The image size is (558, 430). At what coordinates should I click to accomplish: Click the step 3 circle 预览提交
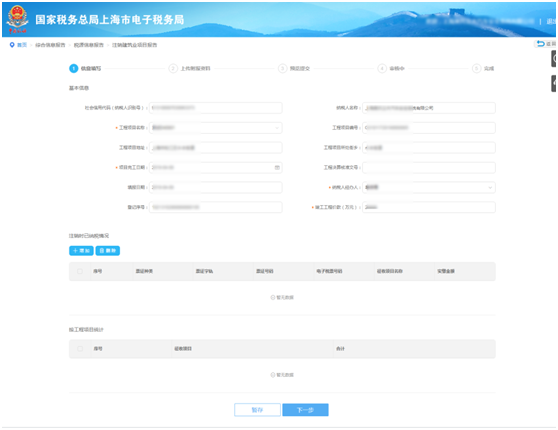tap(282, 68)
